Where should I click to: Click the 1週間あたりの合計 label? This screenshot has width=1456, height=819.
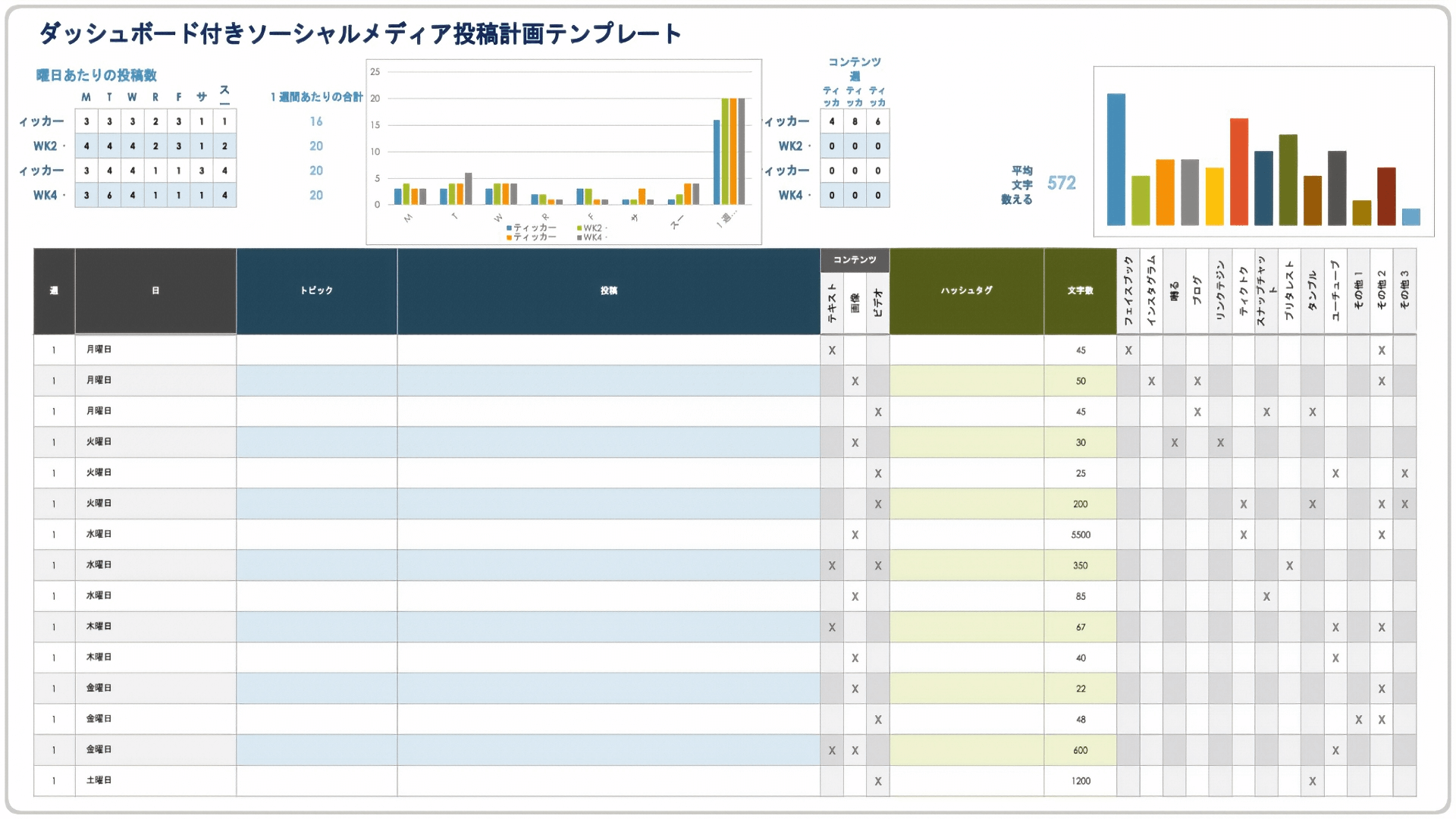[317, 97]
